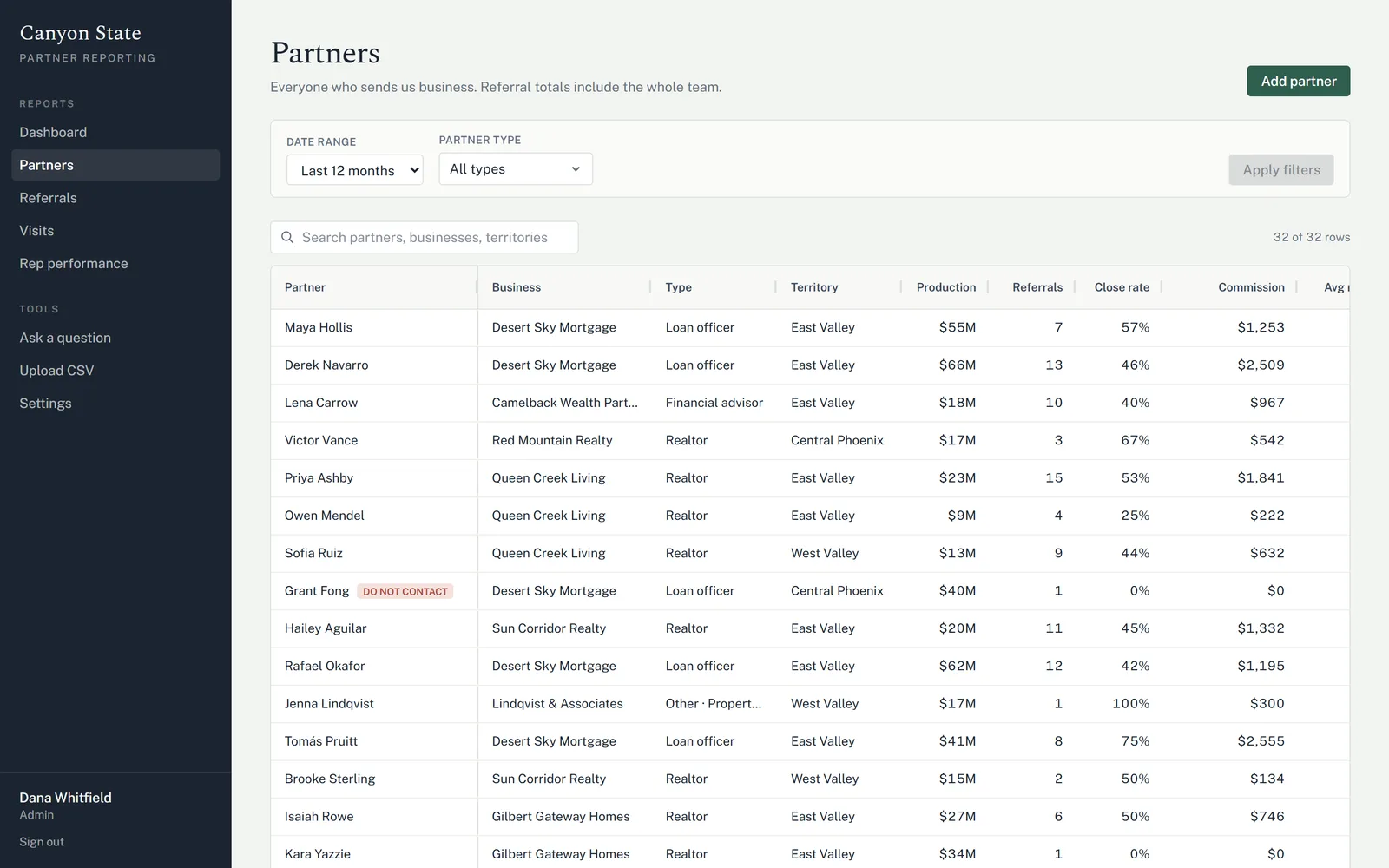This screenshot has height=868, width=1389.
Task: Click partner name Grant Fong
Action: pyautogui.click(x=317, y=591)
